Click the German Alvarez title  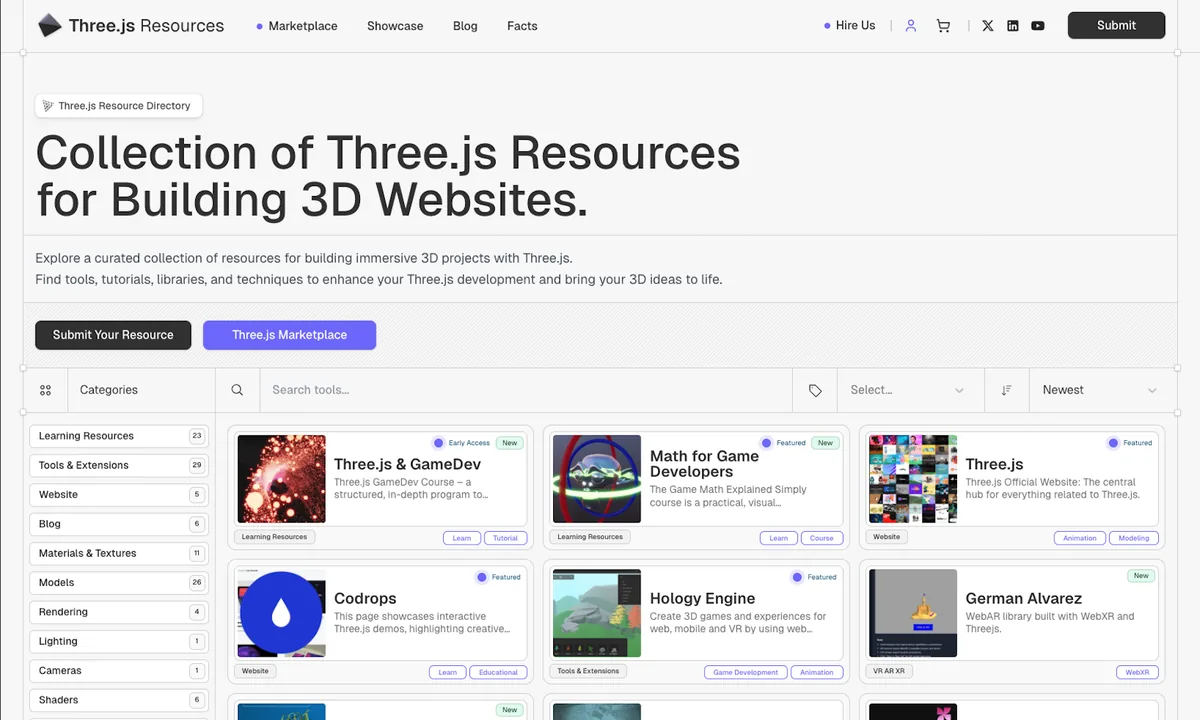click(x=1023, y=598)
